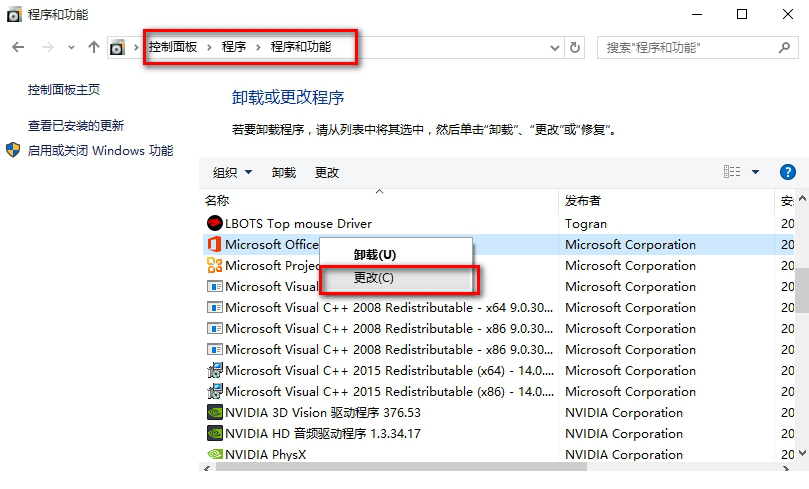Click icon of Visual C++ 2015 (x64) entry

click(214, 370)
